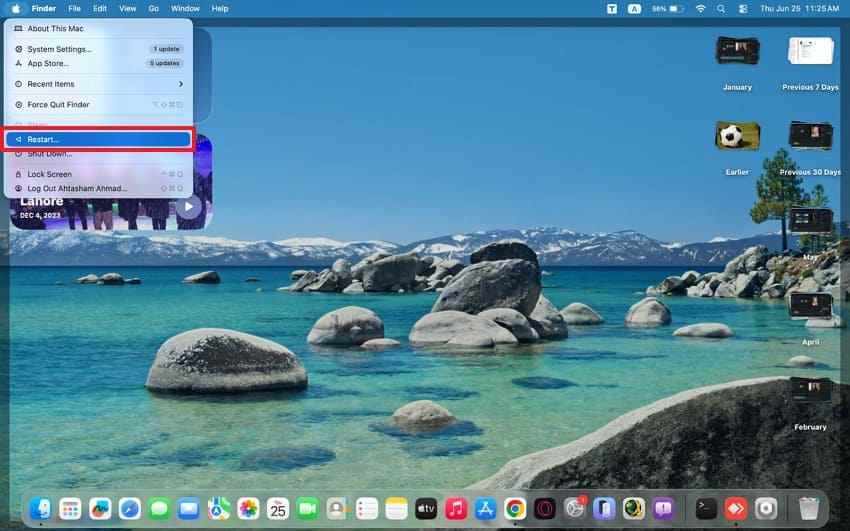Open gray Screenshot app in Dock
This screenshot has width=850, height=531.
click(x=765, y=509)
